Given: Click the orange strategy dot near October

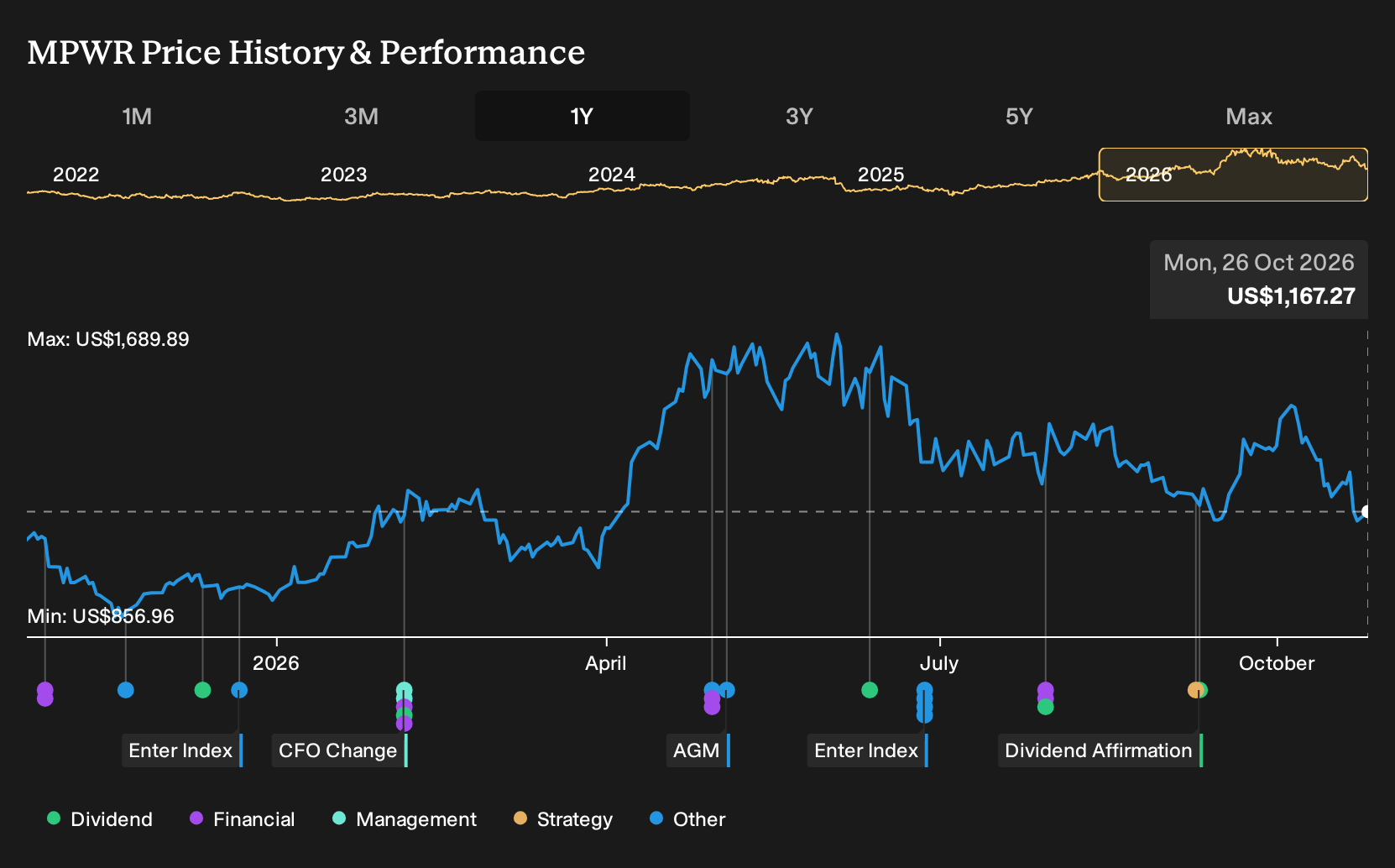Looking at the screenshot, I should (1195, 690).
